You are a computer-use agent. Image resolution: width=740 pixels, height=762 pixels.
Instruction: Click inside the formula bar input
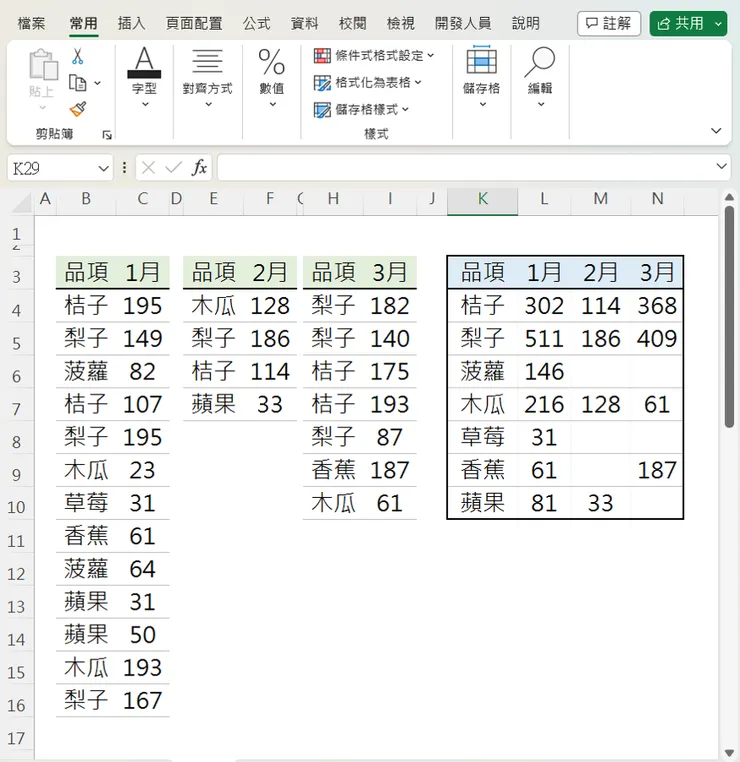coord(466,168)
